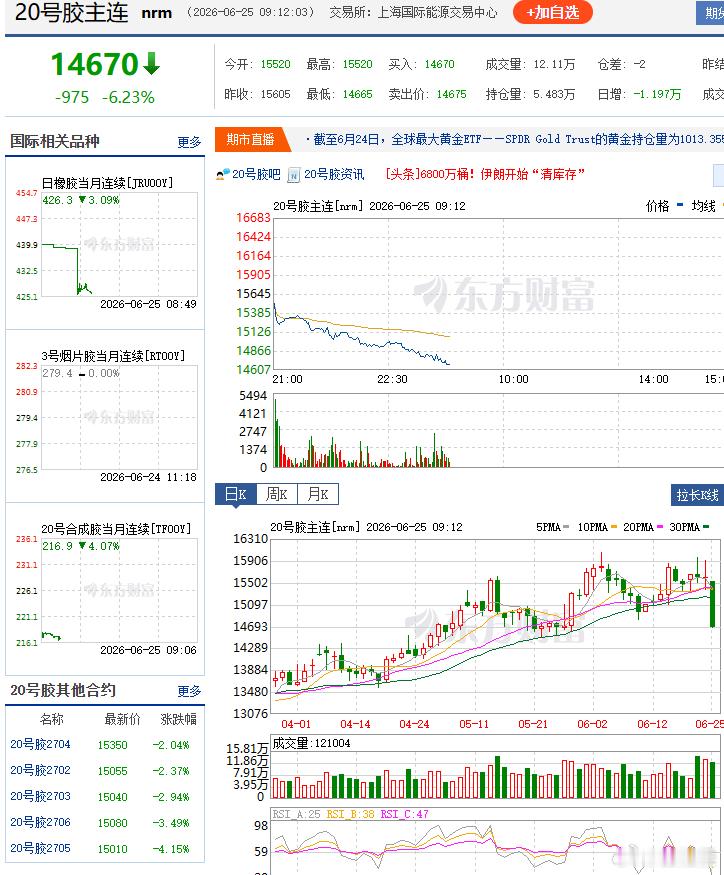Click the 成交量:121004 label on volume chart
Screen dimensions: 724x875
(x=311, y=743)
